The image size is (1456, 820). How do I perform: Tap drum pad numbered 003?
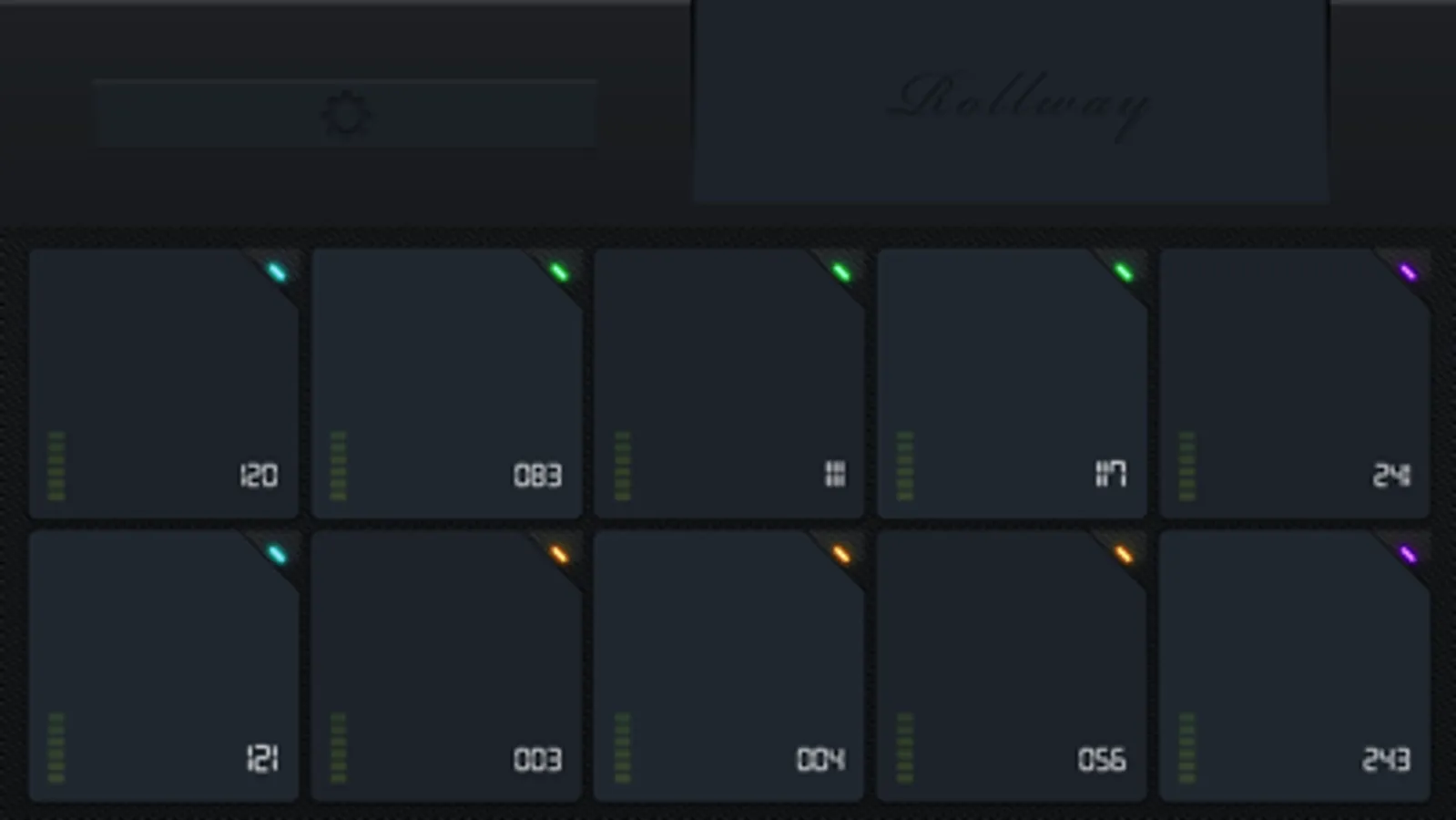(x=446, y=666)
